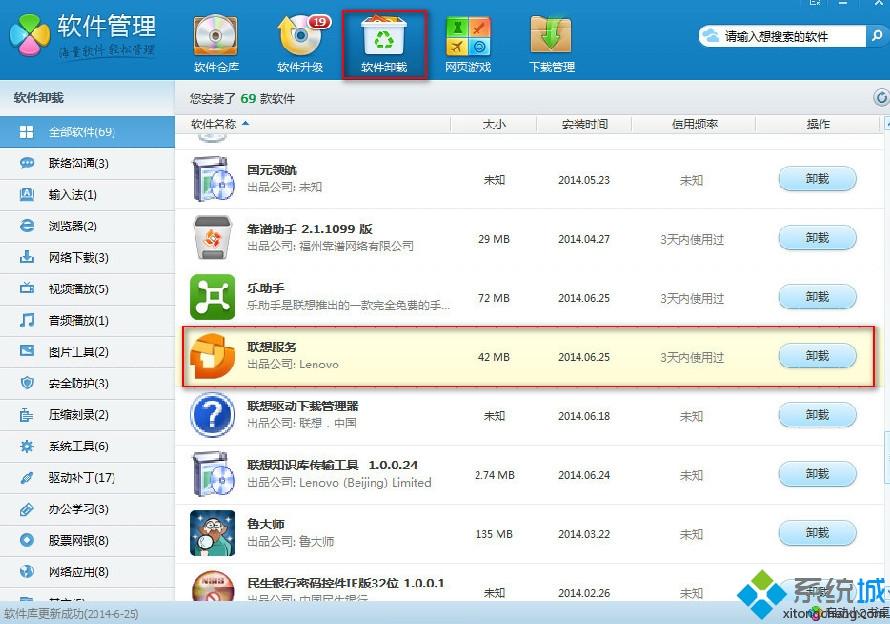The height and width of the screenshot is (624, 890).
Task: Select 联络沟通(3) category
Action: (x=87, y=164)
